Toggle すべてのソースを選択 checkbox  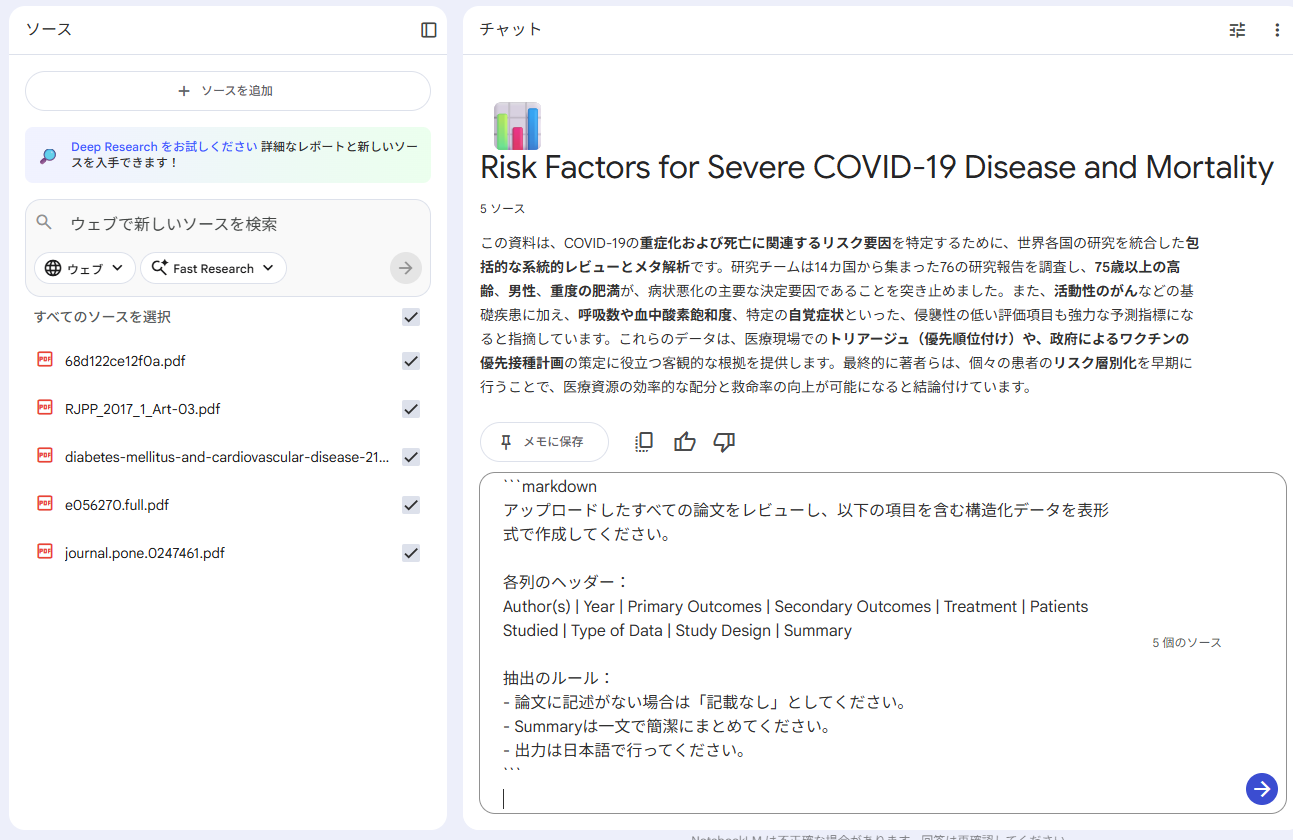411,317
